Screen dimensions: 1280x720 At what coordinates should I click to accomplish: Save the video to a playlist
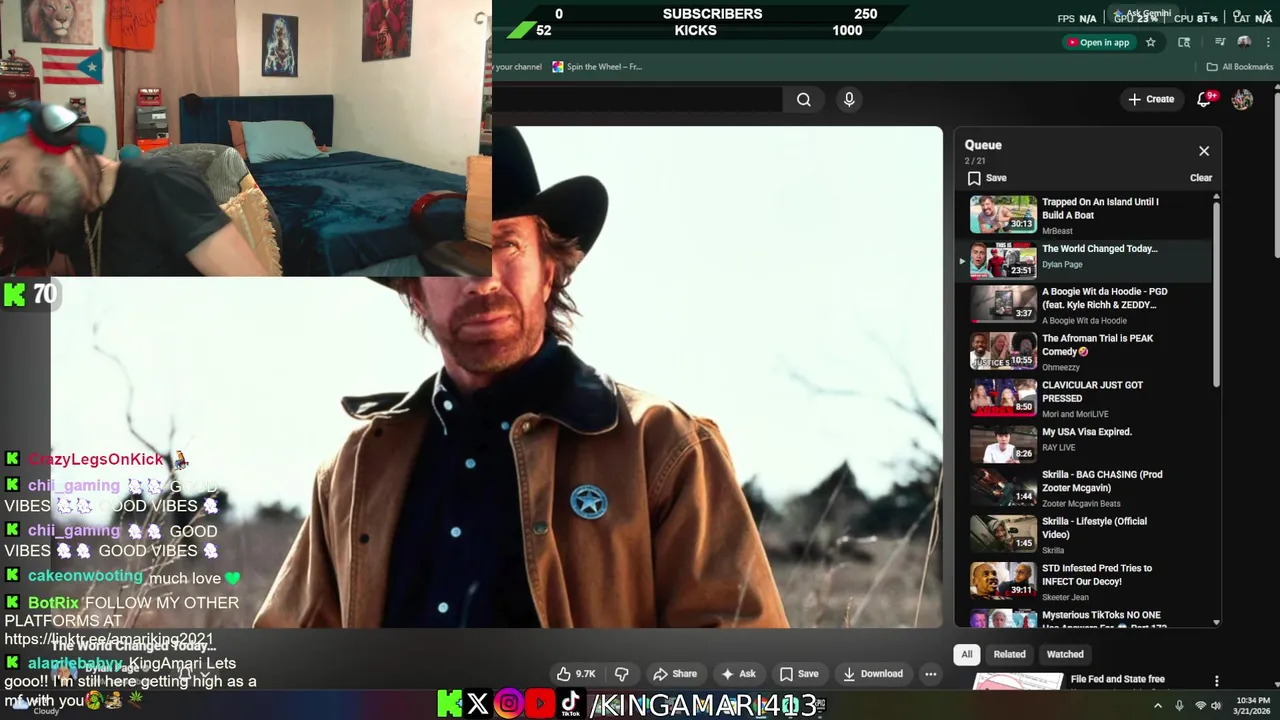[x=800, y=674]
